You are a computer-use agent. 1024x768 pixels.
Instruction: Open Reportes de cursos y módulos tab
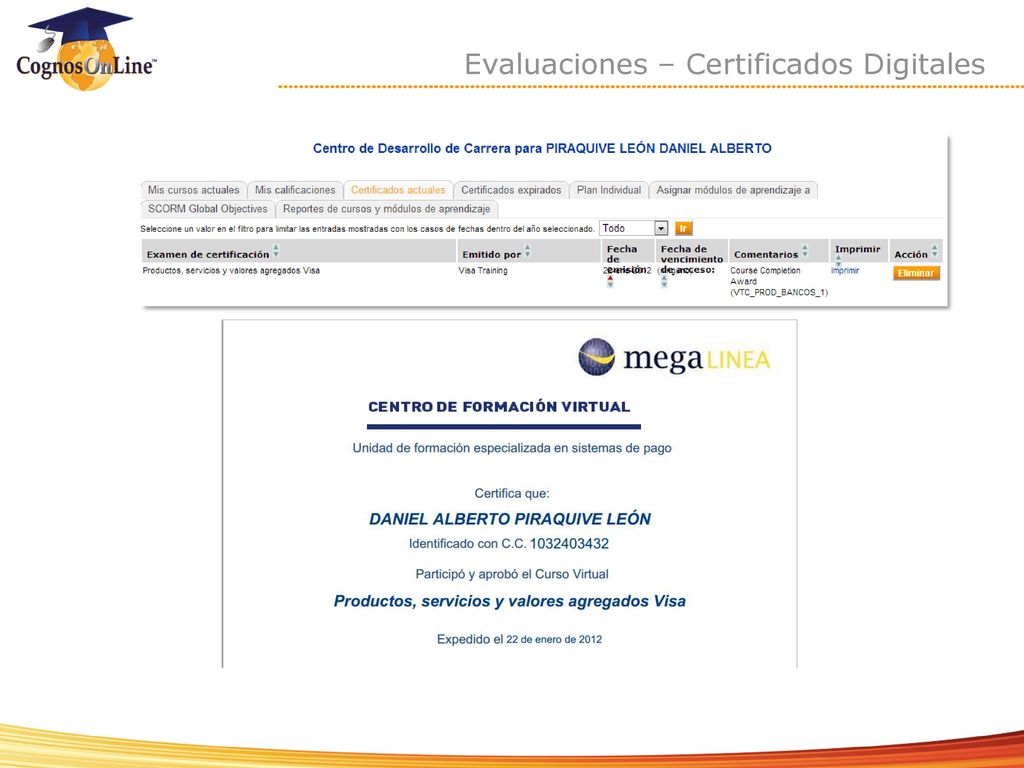click(x=387, y=209)
